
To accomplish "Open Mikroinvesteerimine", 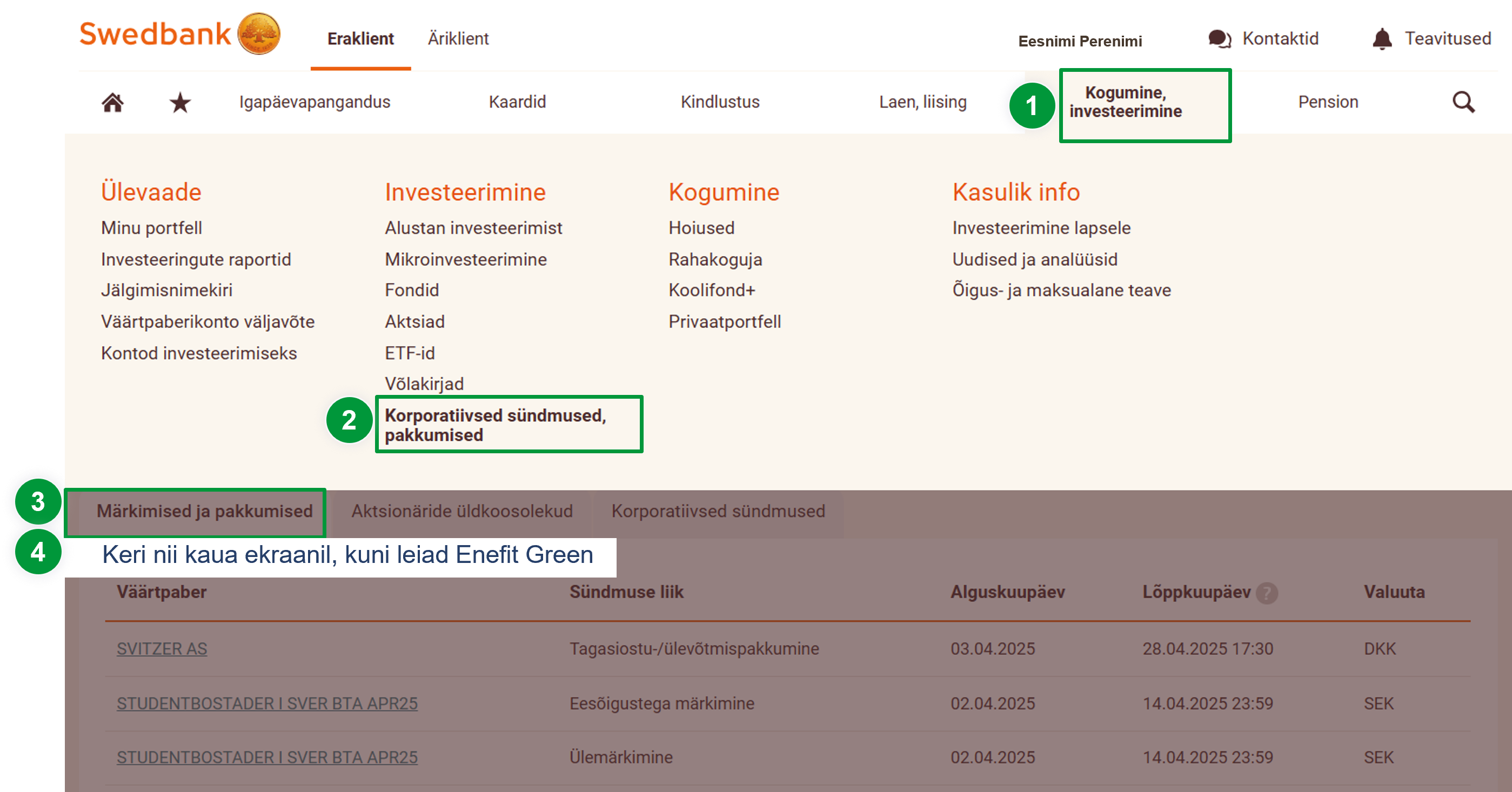I will click(465, 259).
